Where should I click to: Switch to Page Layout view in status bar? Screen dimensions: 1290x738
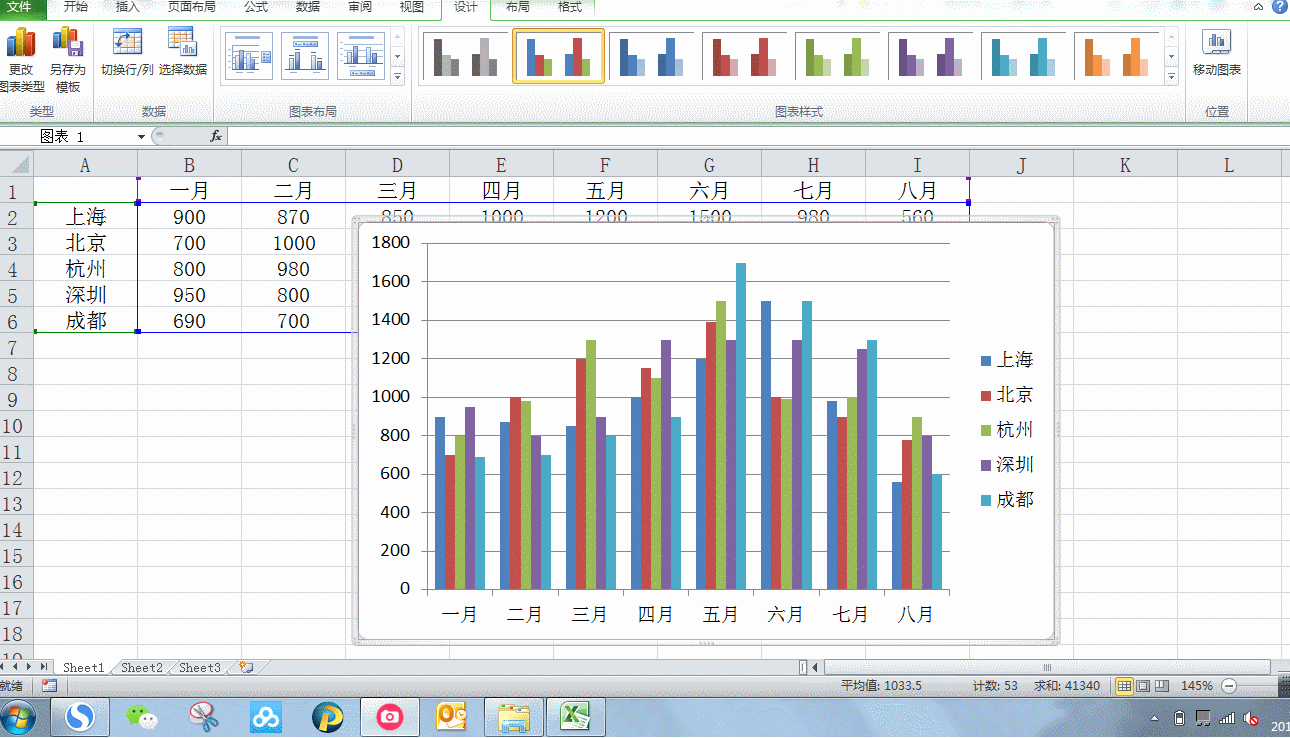tap(1143, 686)
